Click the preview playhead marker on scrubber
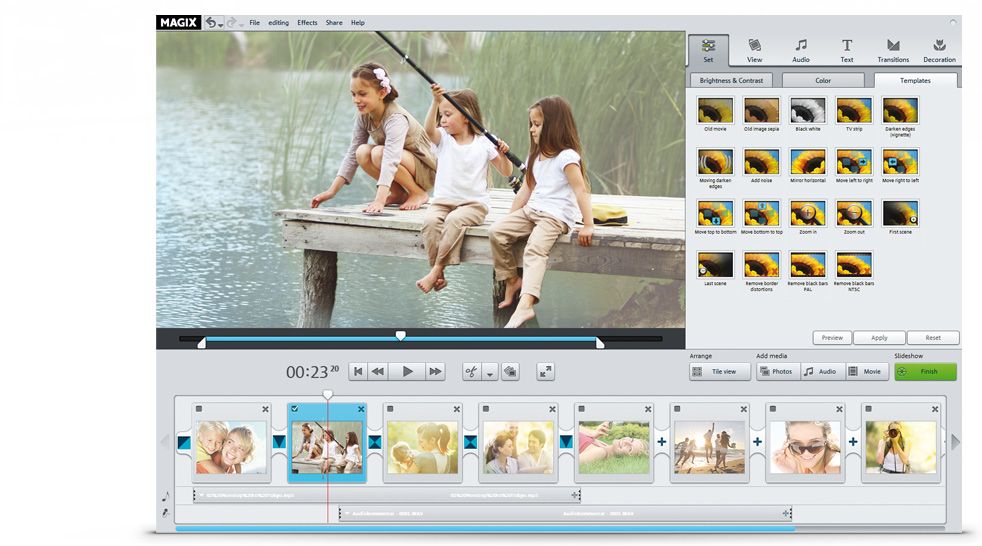The height and width of the screenshot is (546, 982). (x=401, y=336)
